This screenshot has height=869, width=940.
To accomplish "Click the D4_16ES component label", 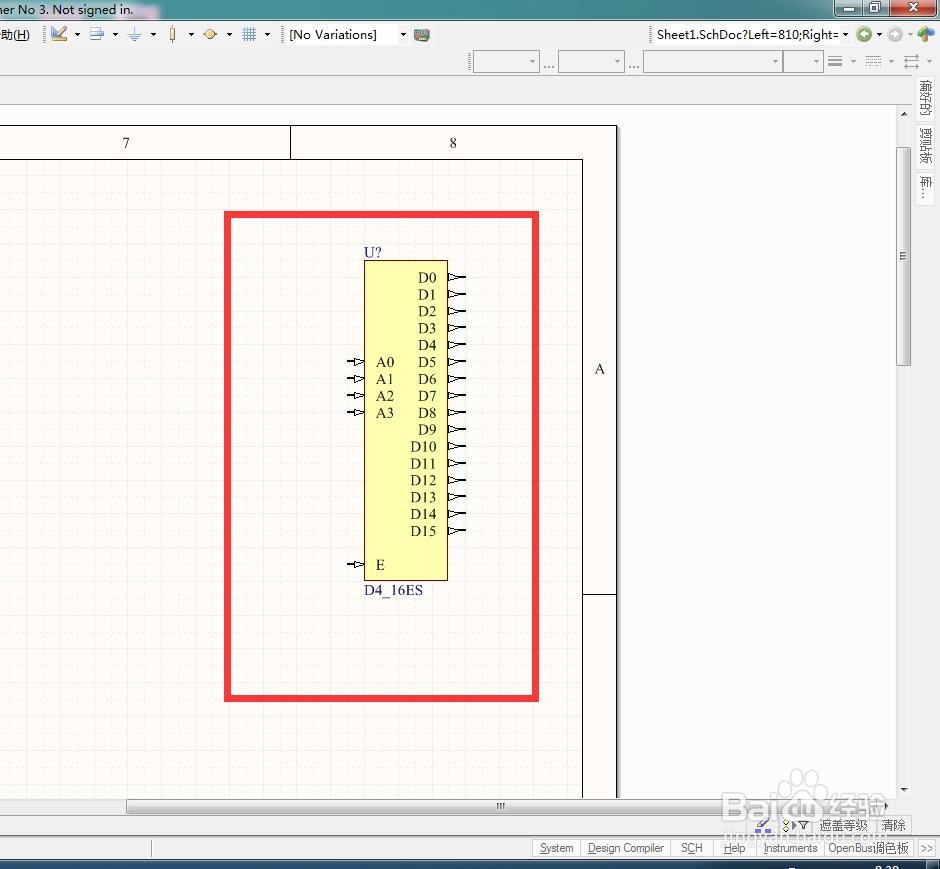I will [393, 590].
